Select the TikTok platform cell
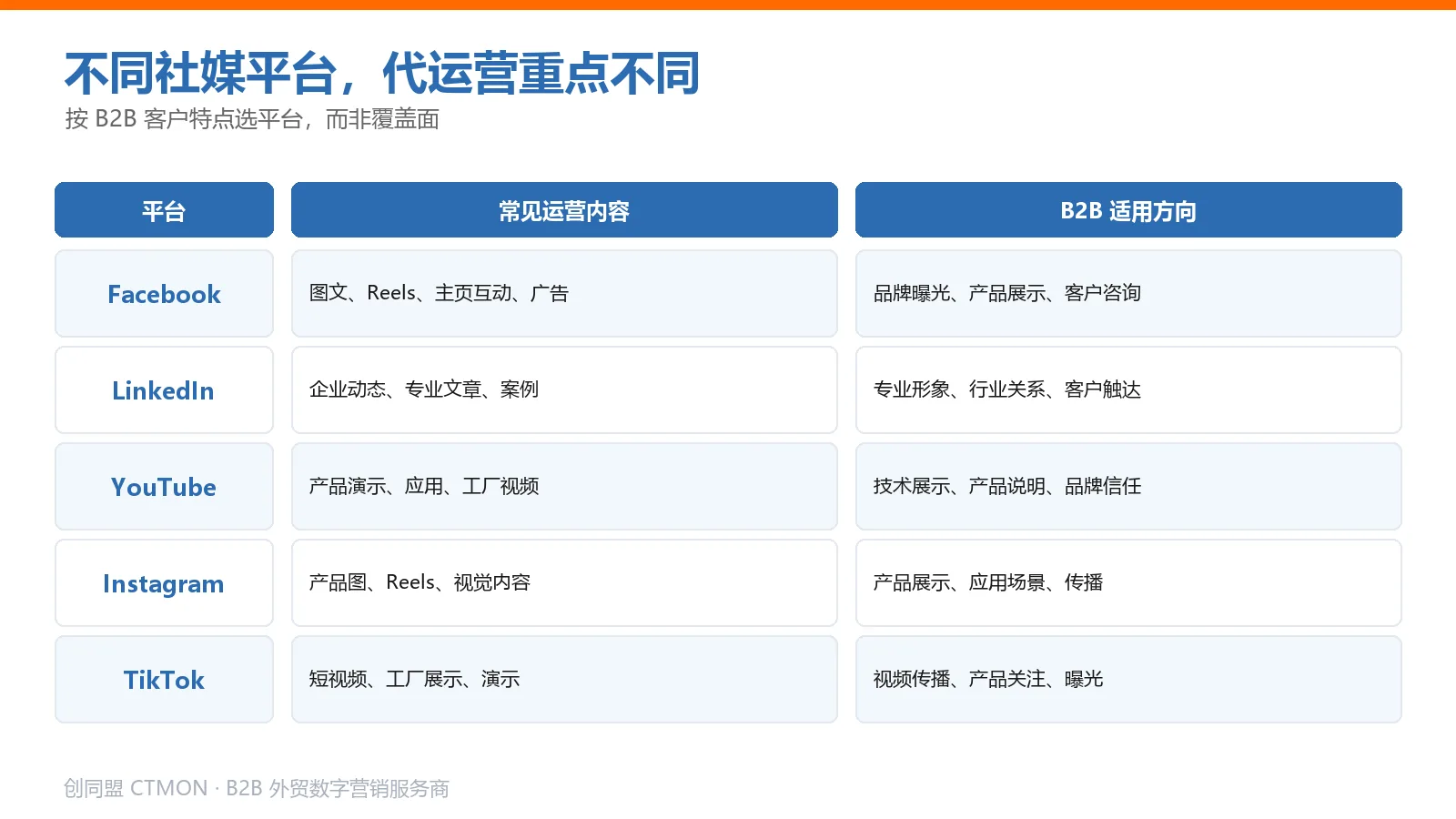The image size is (1456, 819). pyautogui.click(x=164, y=680)
